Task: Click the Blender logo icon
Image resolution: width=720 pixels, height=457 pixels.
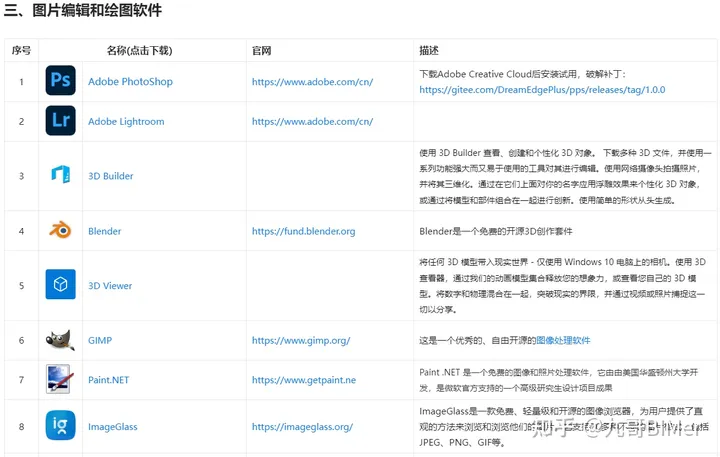Action: pyautogui.click(x=61, y=230)
